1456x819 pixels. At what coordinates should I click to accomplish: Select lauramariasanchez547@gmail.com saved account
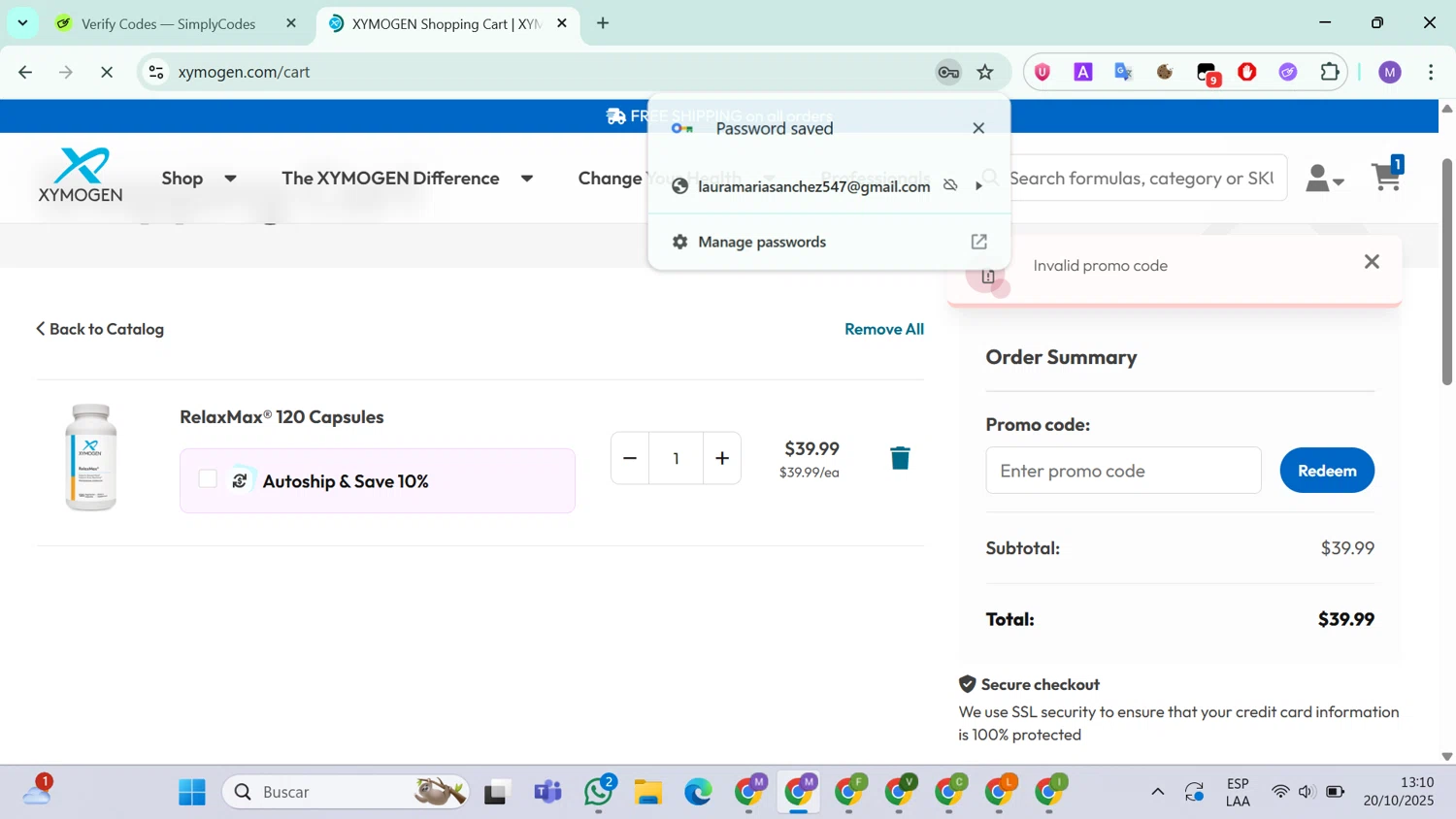pos(813,186)
